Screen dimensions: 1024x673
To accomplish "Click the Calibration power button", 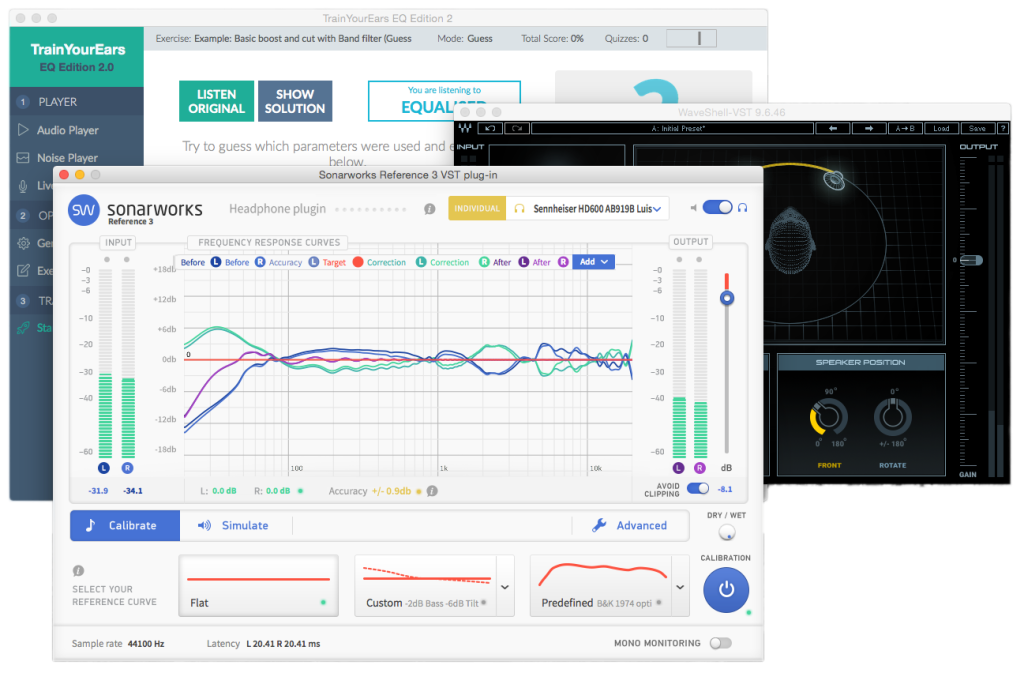I will [725, 590].
